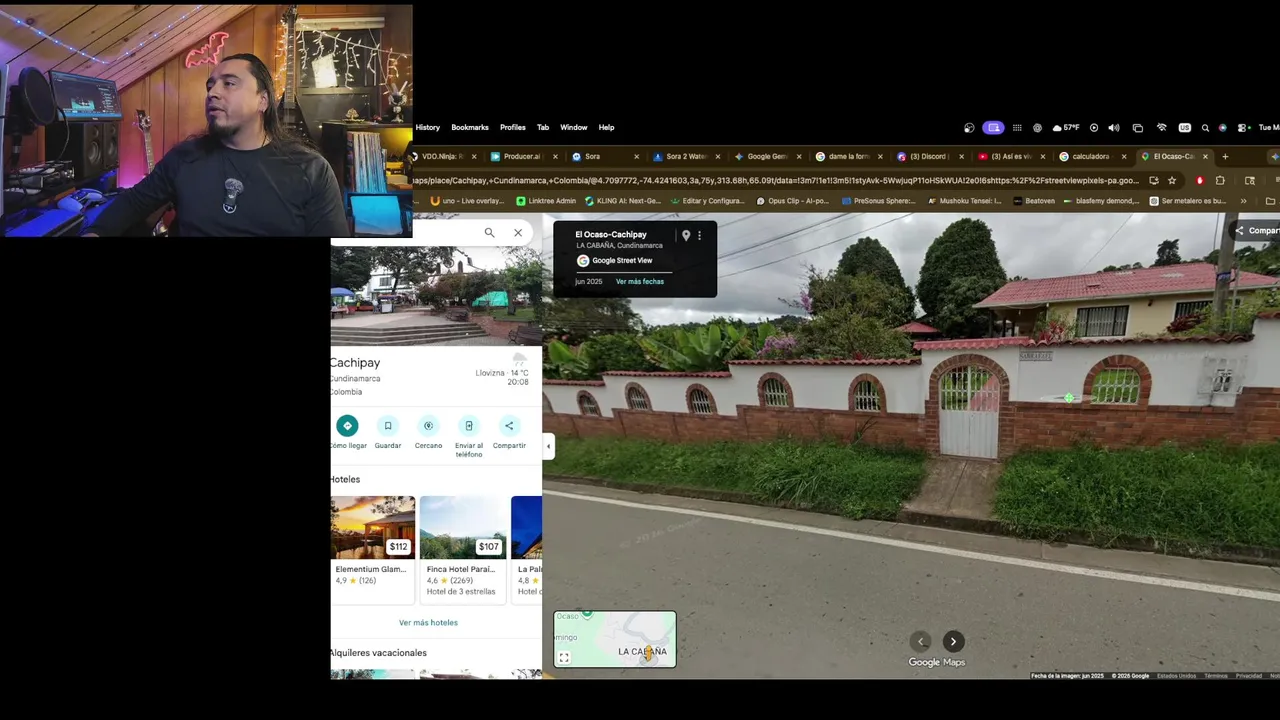
Task: Switch to the Google Gemini tab
Action: tap(767, 157)
